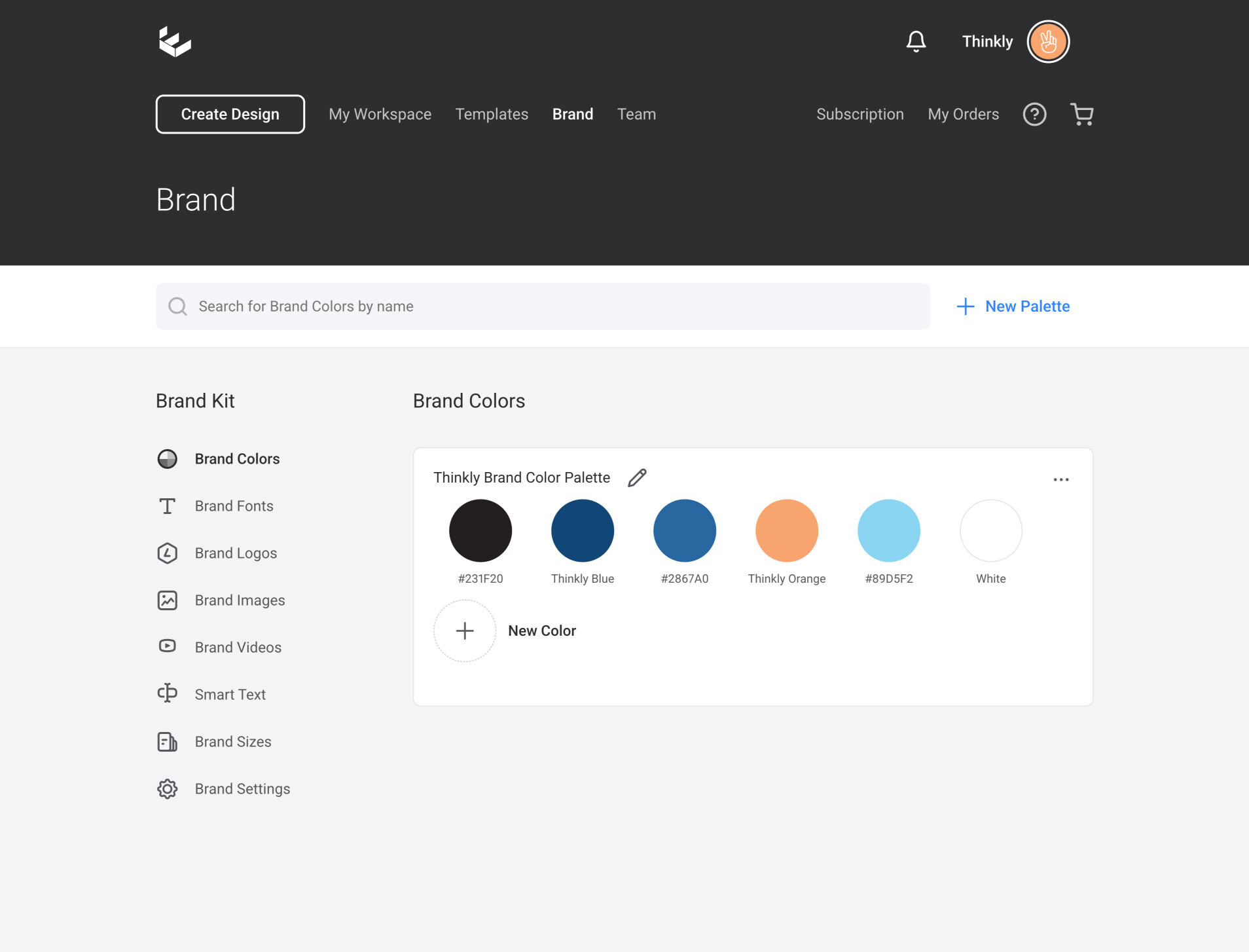
Task: Go to My Workspace
Action: tap(380, 115)
